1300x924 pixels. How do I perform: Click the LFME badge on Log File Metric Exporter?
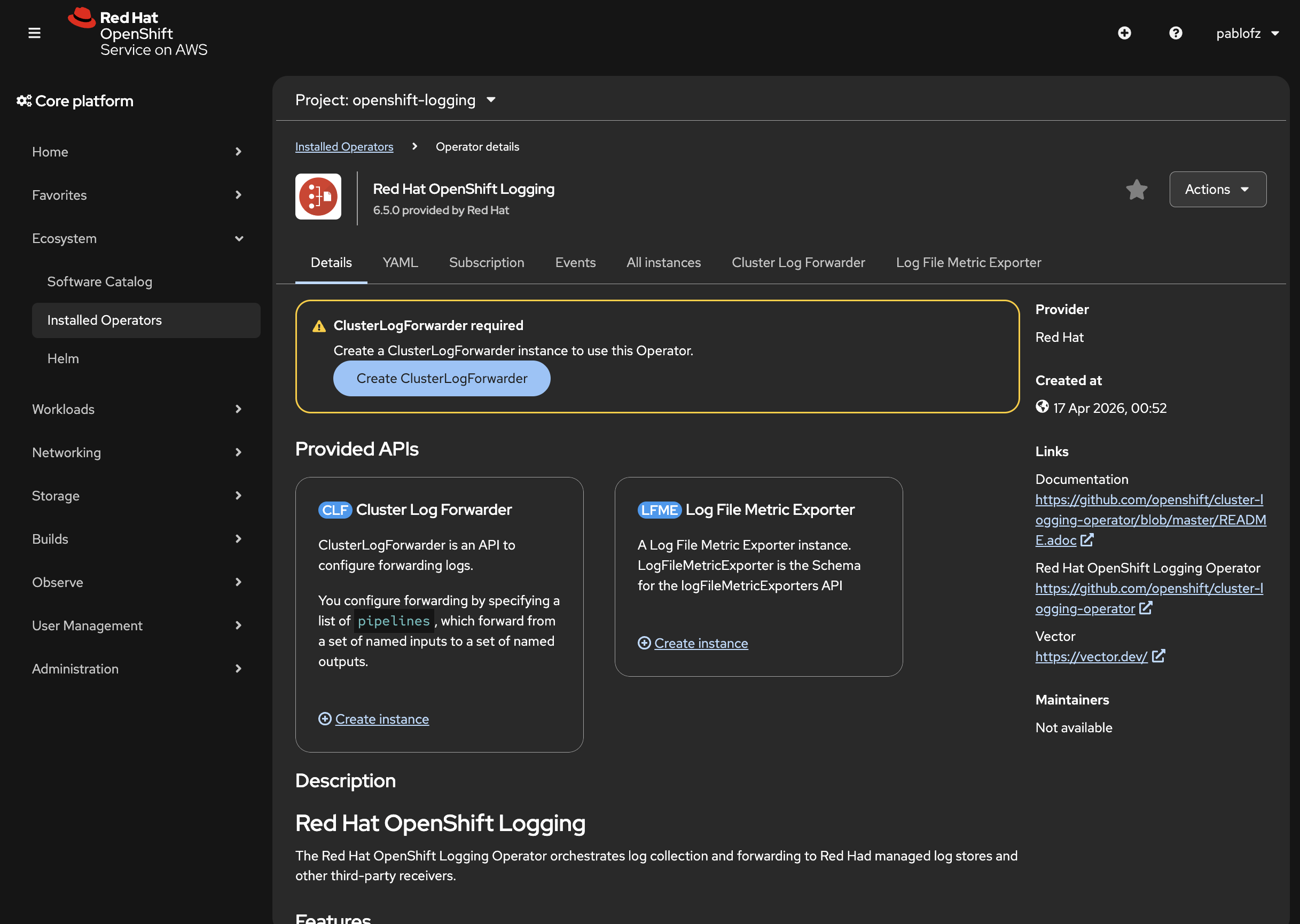click(659, 510)
